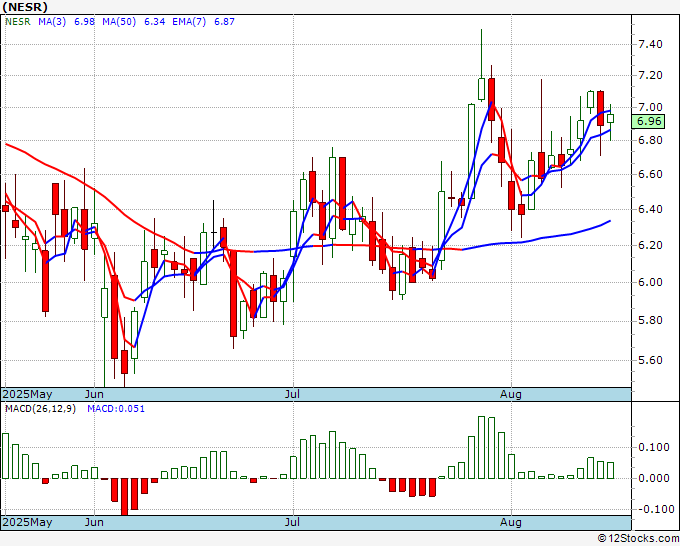
Task: Click the 7.40 price axis label
Action: (650, 44)
